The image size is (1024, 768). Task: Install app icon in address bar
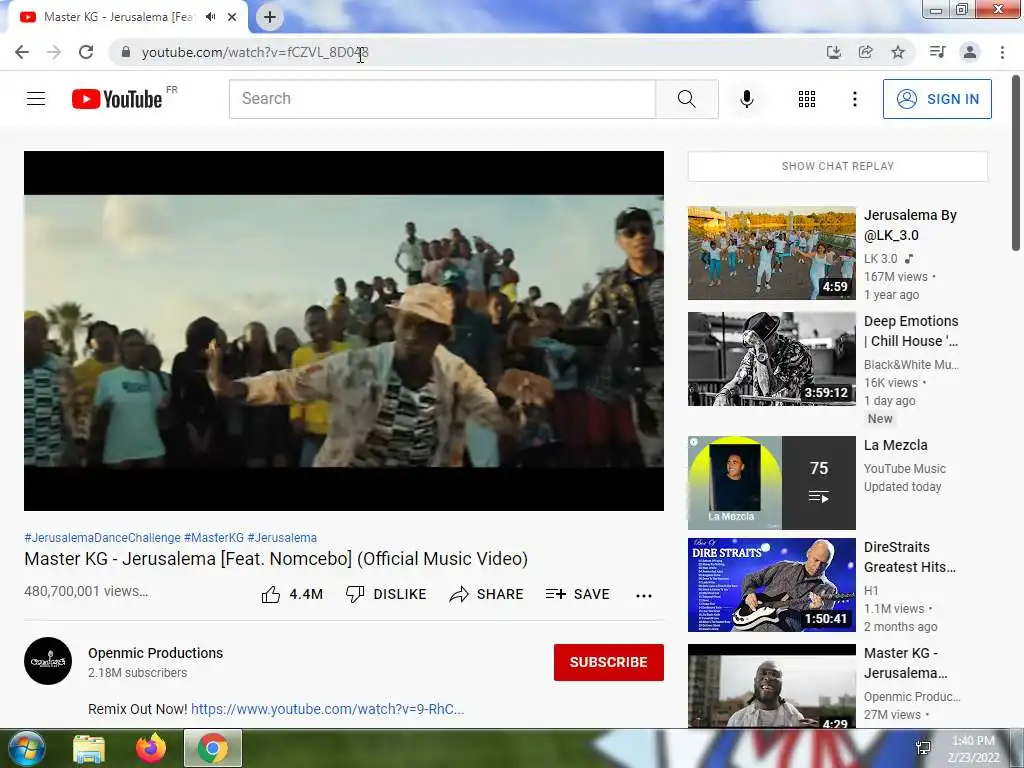(x=833, y=52)
